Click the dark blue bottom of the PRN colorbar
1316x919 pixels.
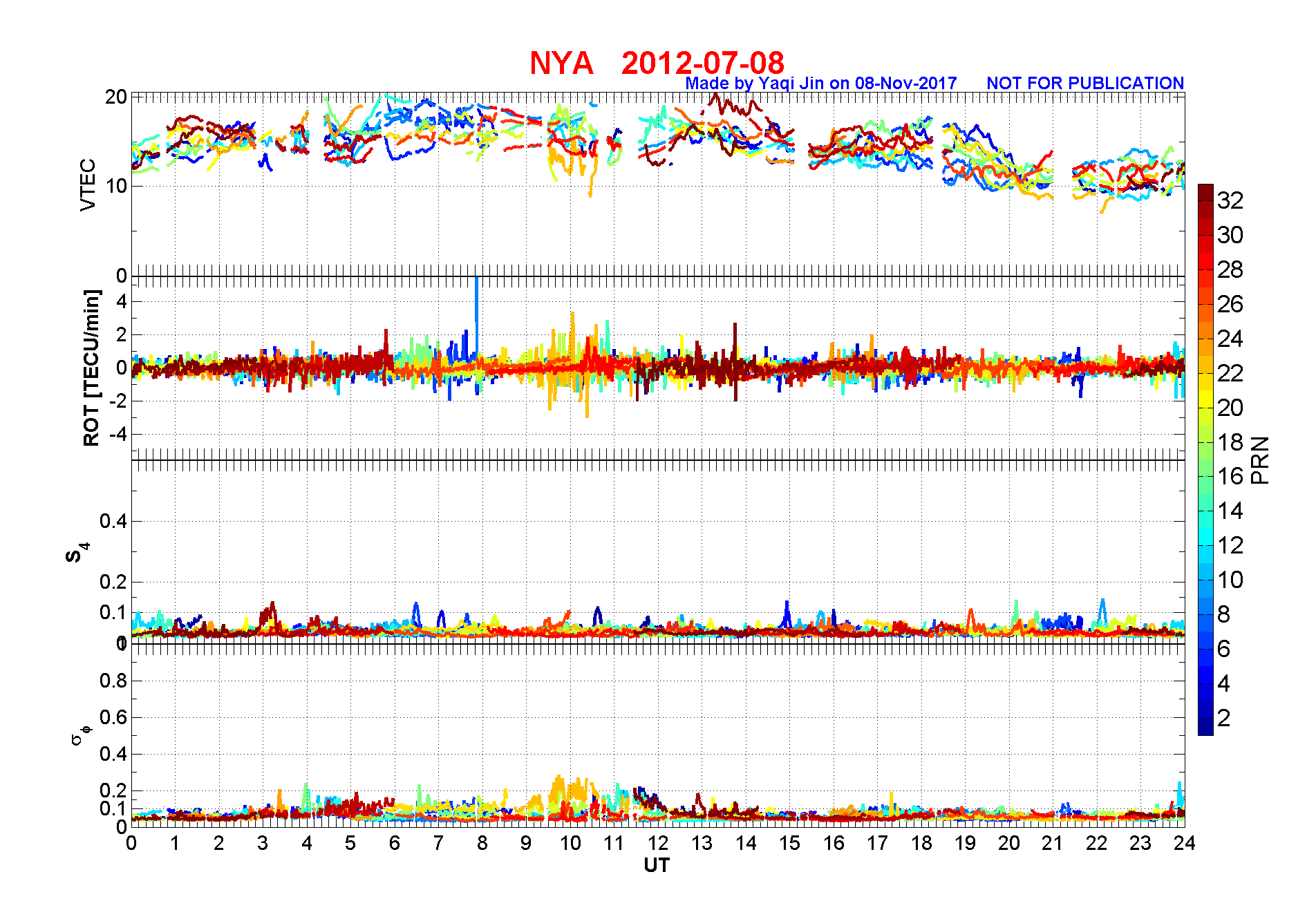click(1205, 727)
